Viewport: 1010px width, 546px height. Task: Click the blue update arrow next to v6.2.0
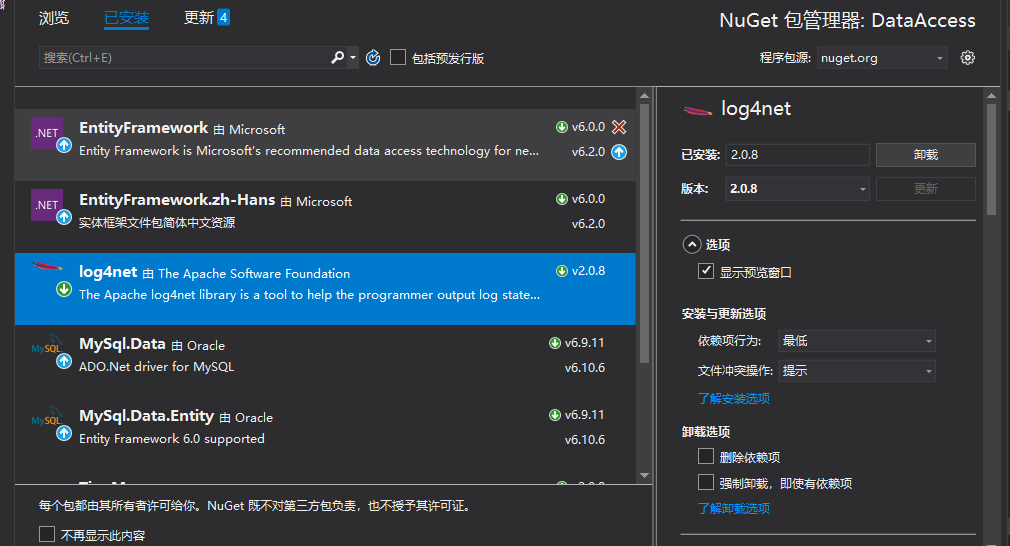point(619,152)
